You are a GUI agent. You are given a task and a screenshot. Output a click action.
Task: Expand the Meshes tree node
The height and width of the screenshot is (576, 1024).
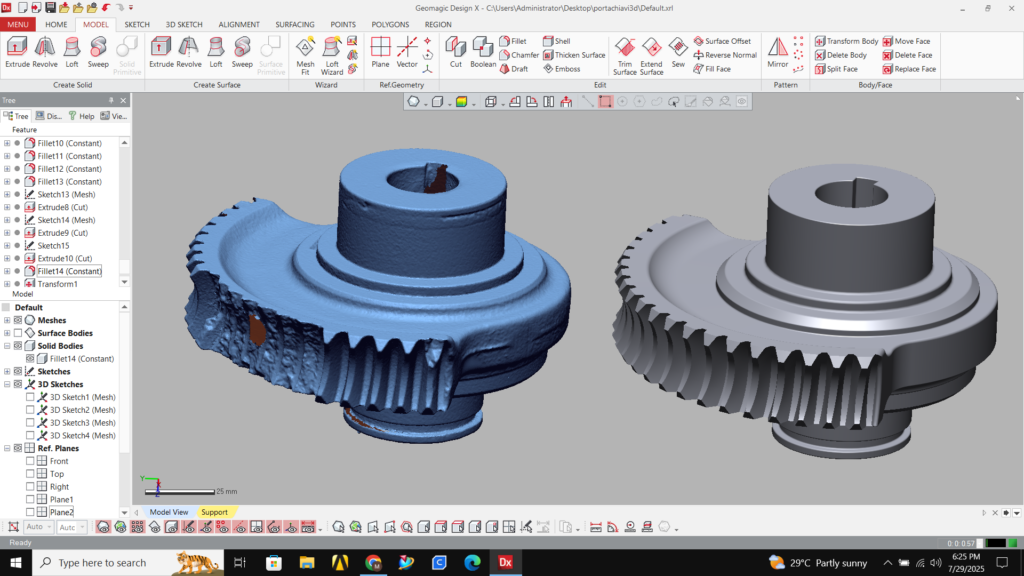click(6, 320)
